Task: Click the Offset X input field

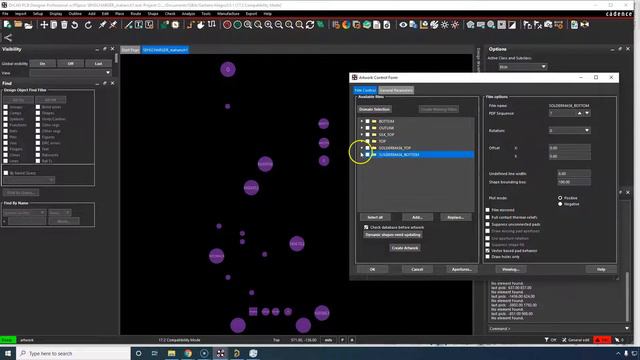Action: (569, 148)
